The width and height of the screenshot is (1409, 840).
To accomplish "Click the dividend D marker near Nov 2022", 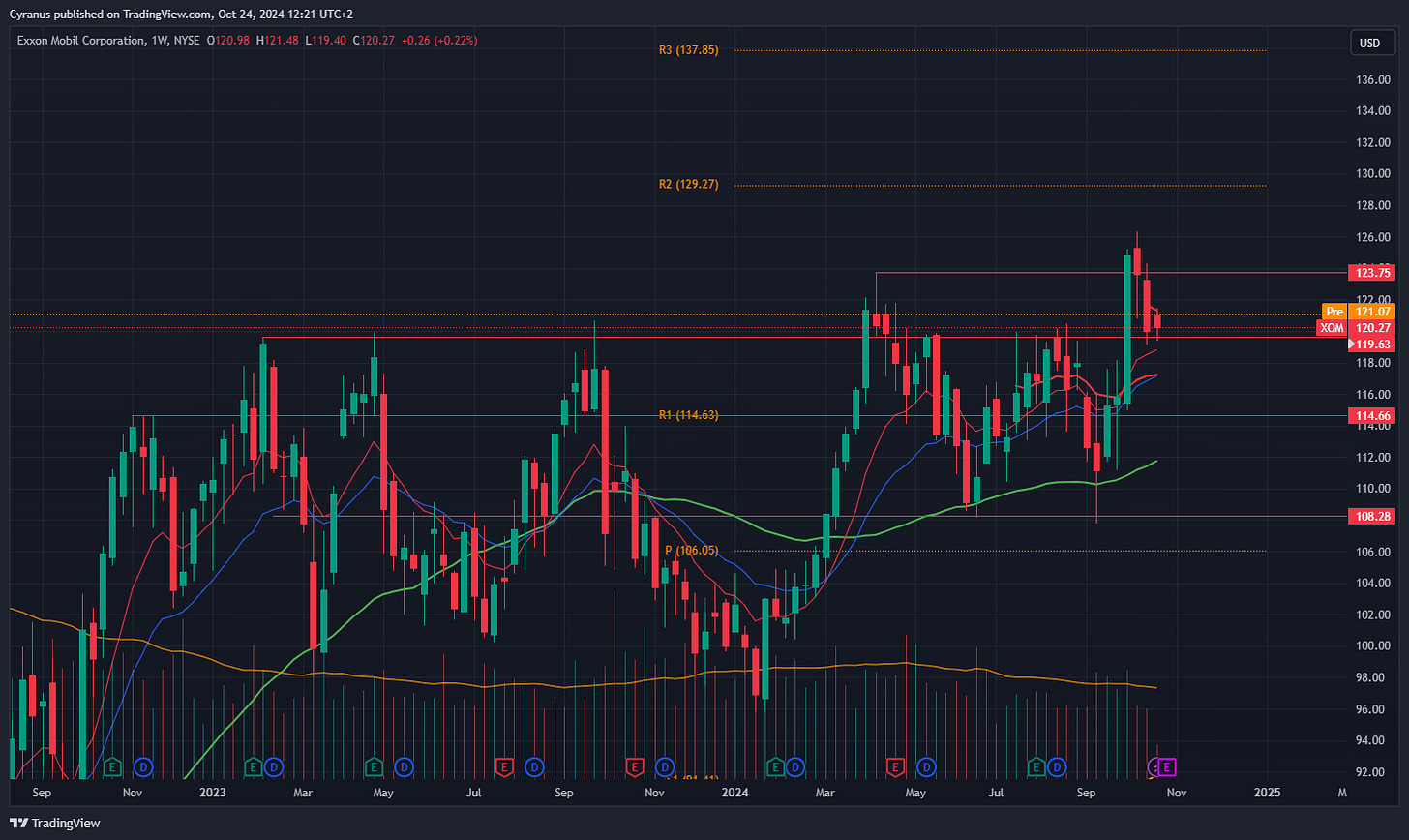I will [x=143, y=767].
